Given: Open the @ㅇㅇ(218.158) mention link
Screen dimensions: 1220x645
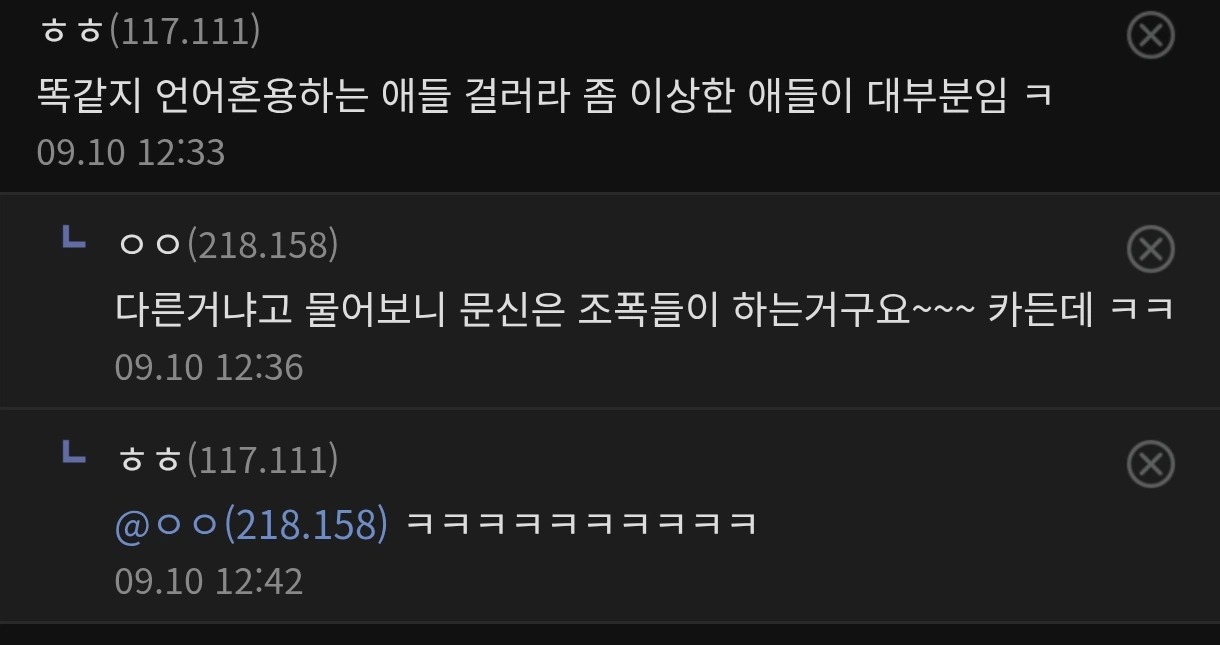Looking at the screenshot, I should coord(251,524).
